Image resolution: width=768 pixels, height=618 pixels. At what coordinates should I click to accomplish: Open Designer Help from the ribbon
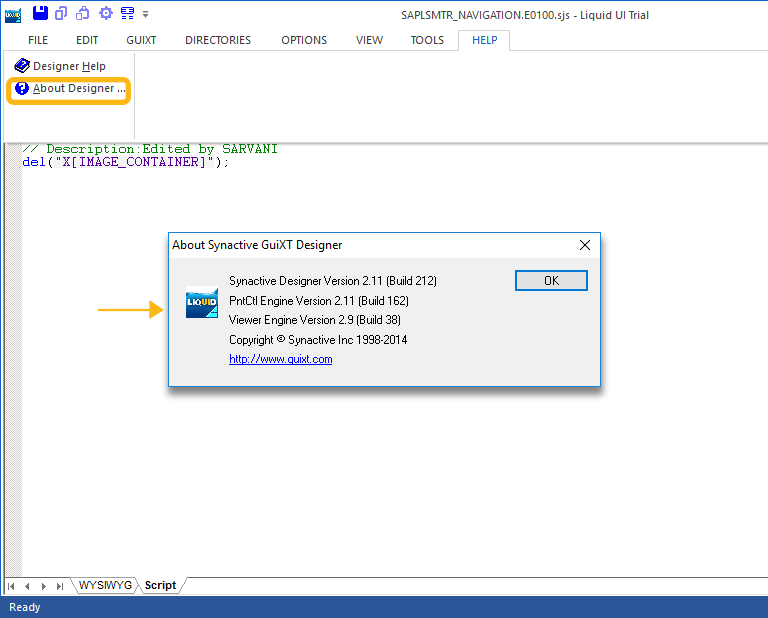pyautogui.click(x=60, y=66)
